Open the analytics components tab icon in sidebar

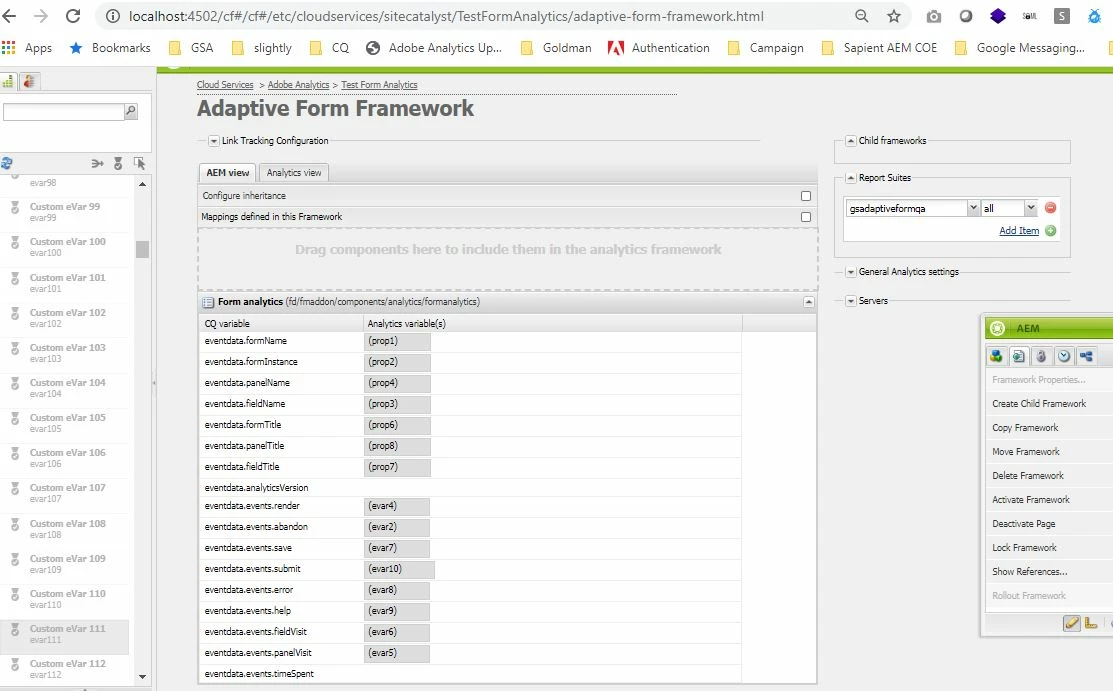8,82
